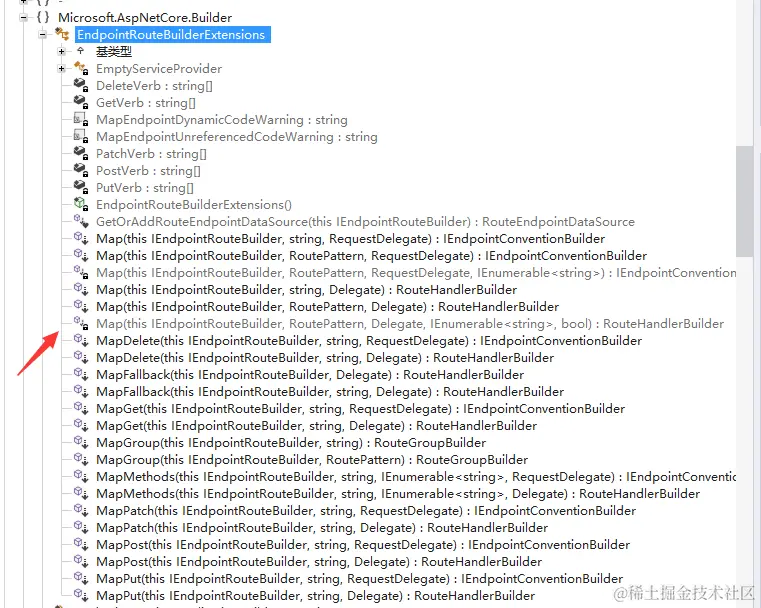The width and height of the screenshot is (761, 608).
Task: Click the method icon for MapPatch returning IEndpointConventionBuilder
Action: pyautogui.click(x=81, y=510)
